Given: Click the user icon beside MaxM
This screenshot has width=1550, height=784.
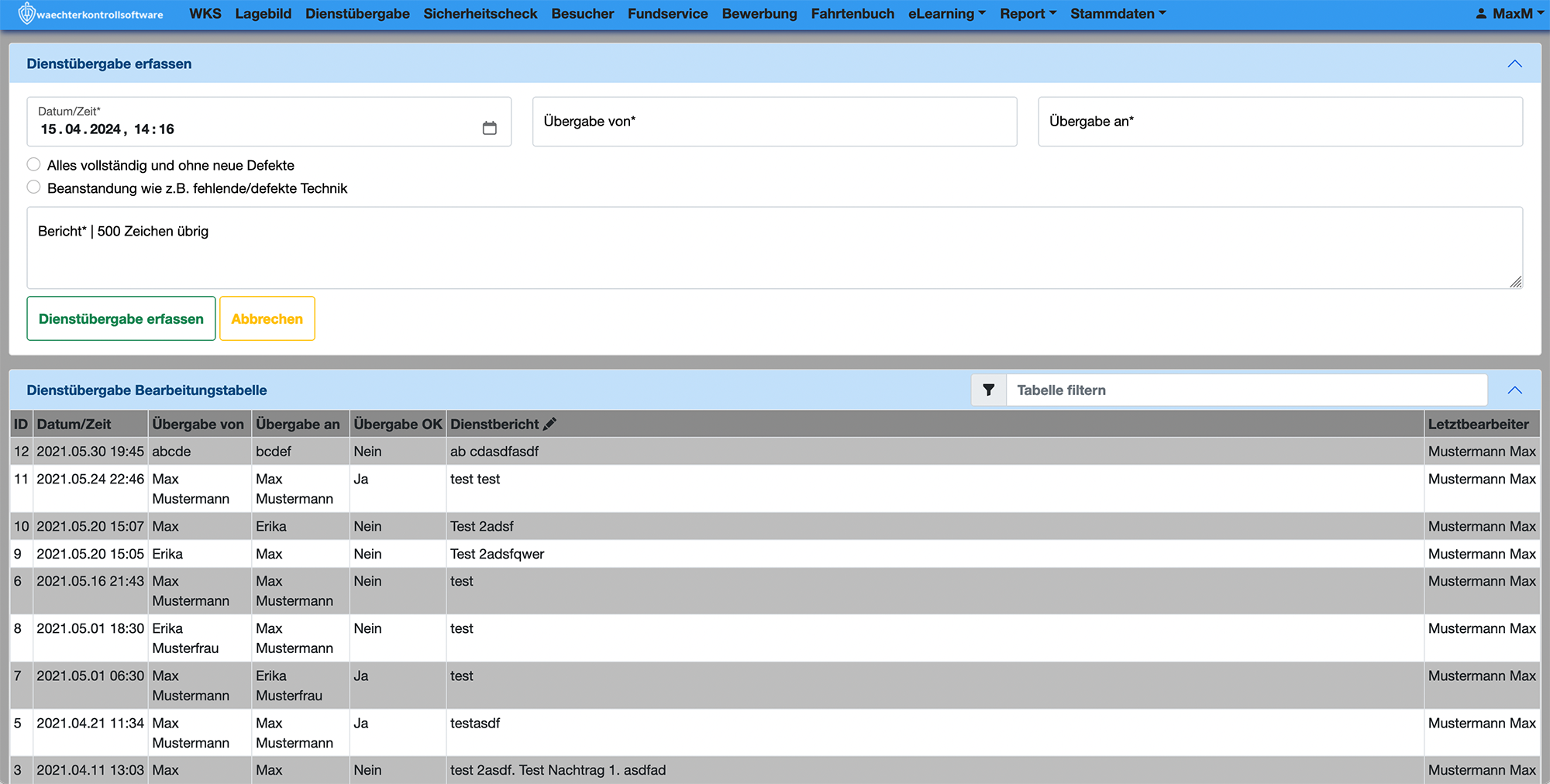Looking at the screenshot, I should (1481, 13).
